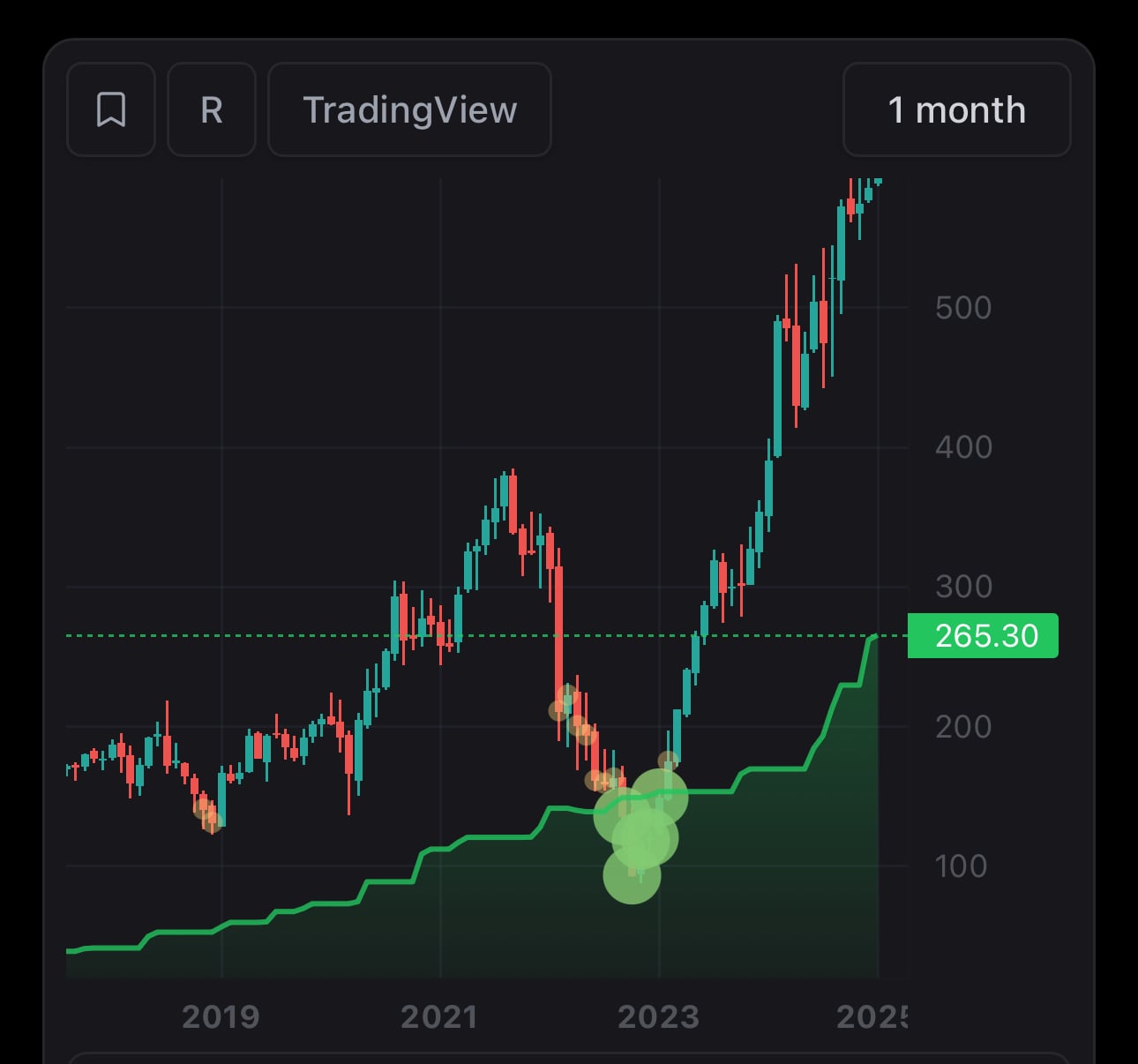Click the 400 price scale label
Image resolution: width=1138 pixels, height=1064 pixels.
(x=963, y=447)
